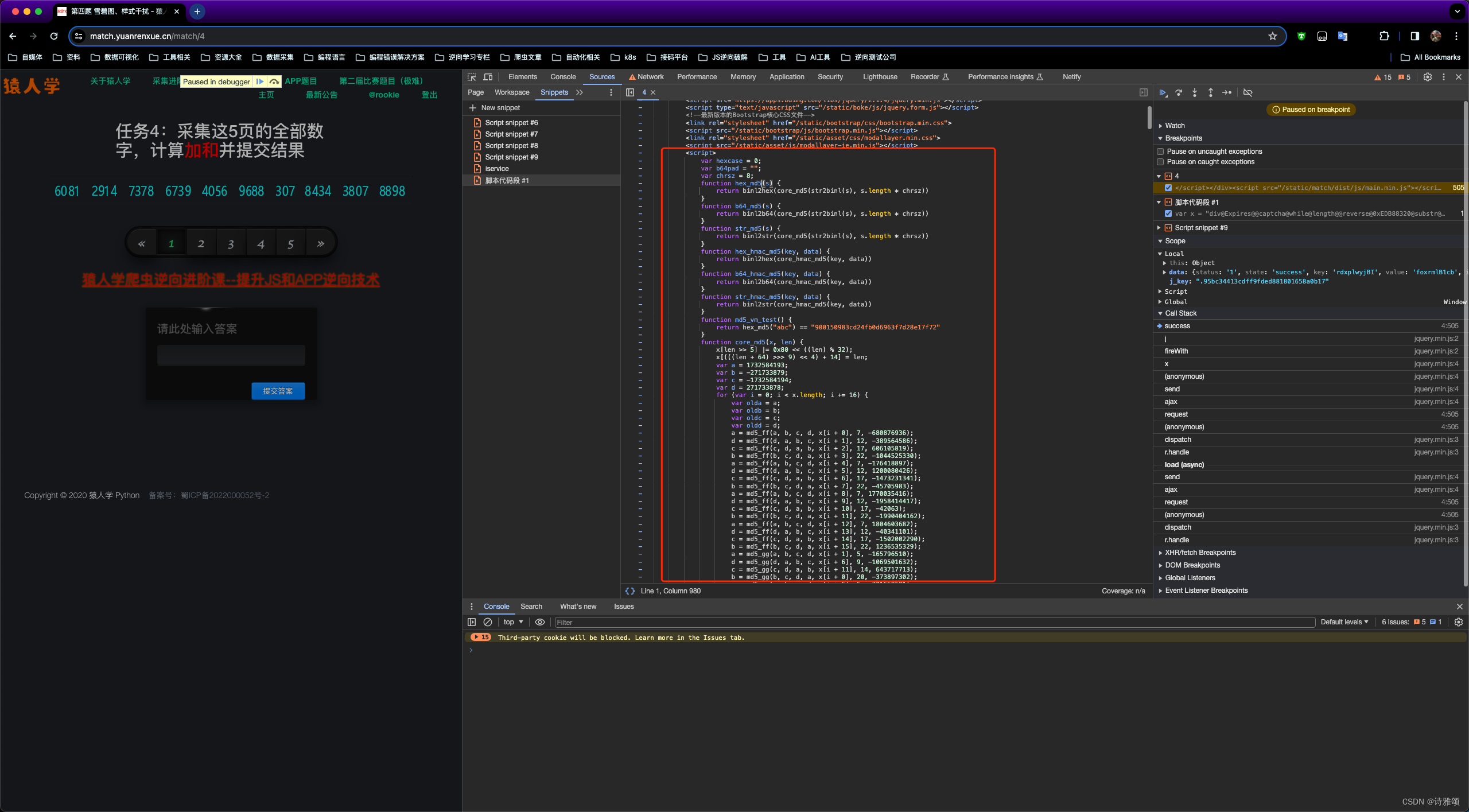Image resolution: width=1469 pixels, height=812 pixels.
Task: Go back with the browser back arrow
Action: tap(13, 36)
